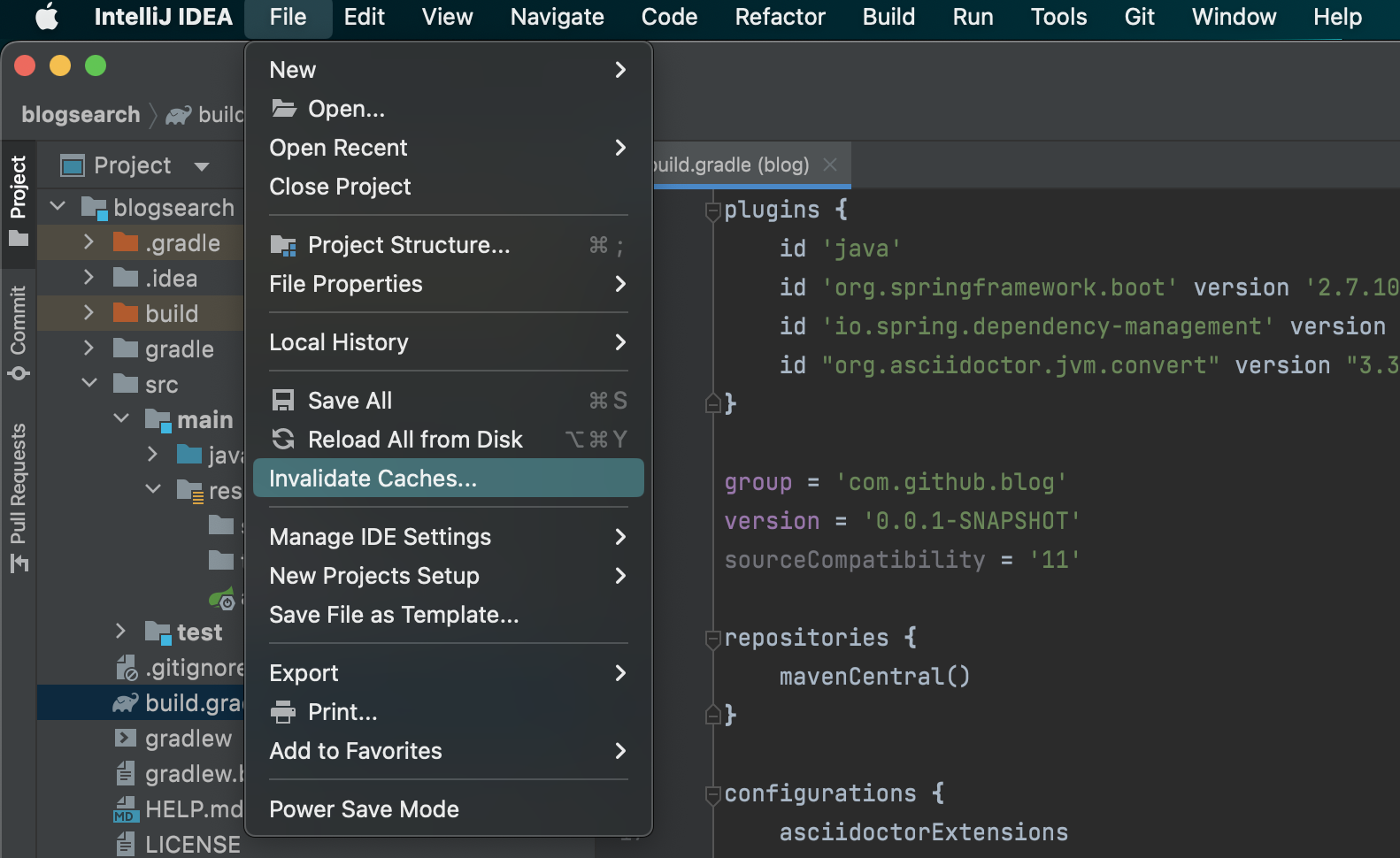Screen dimensions: 1400x858
Task: Expand Manage IDE Settings submenu
Action: click(448, 537)
